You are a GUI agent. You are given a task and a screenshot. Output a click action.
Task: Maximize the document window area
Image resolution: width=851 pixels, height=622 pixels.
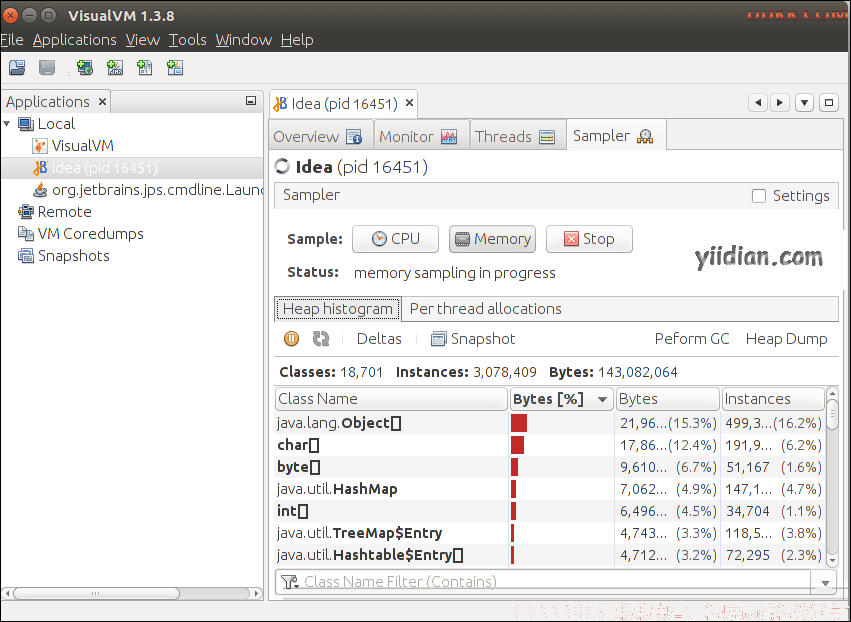[x=829, y=102]
